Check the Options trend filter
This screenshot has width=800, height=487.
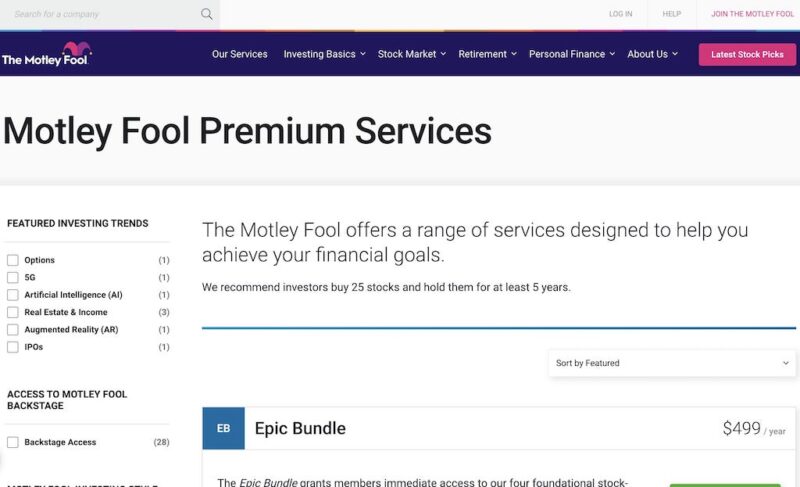click(13, 260)
